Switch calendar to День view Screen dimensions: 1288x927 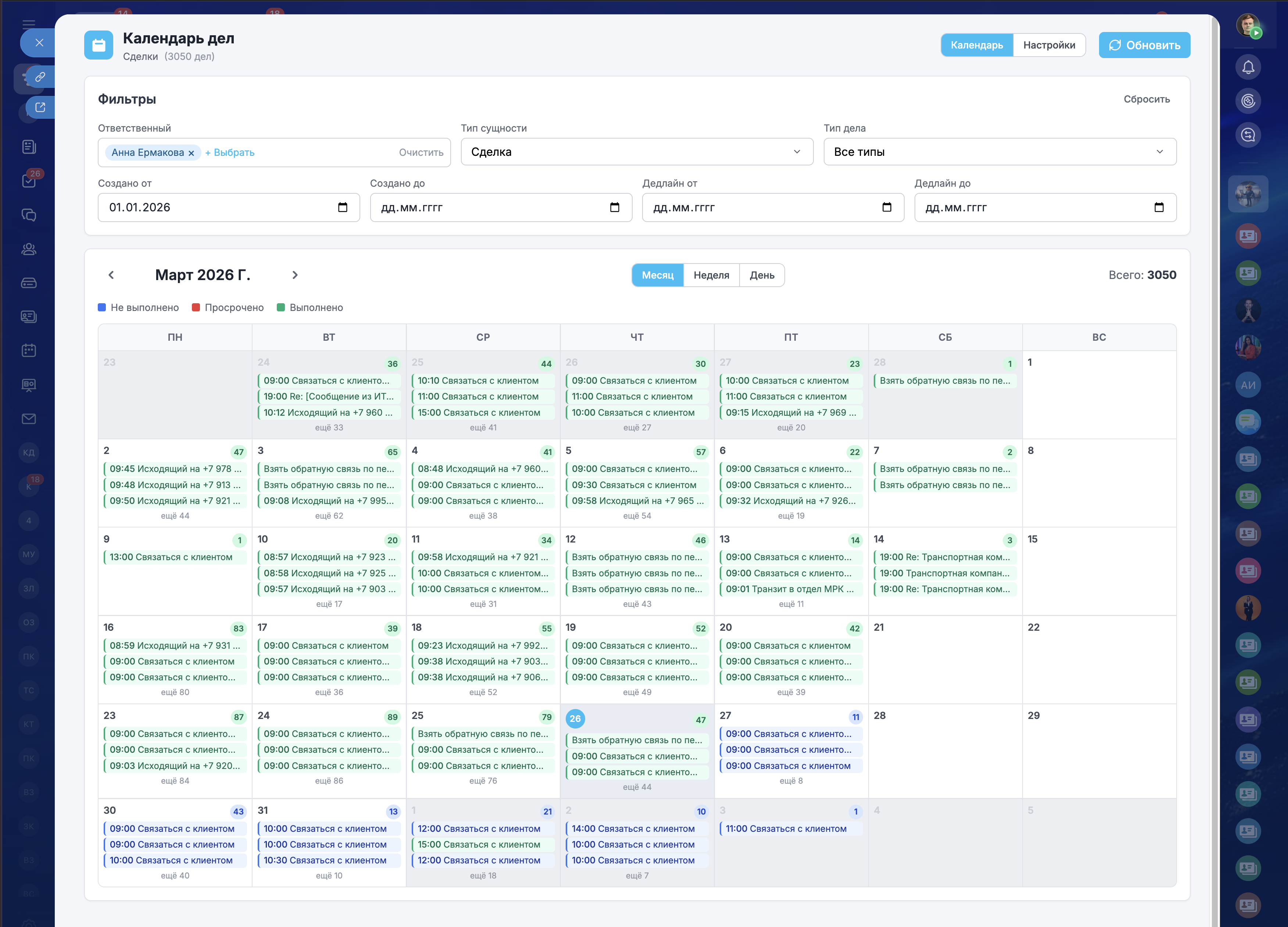click(x=762, y=275)
